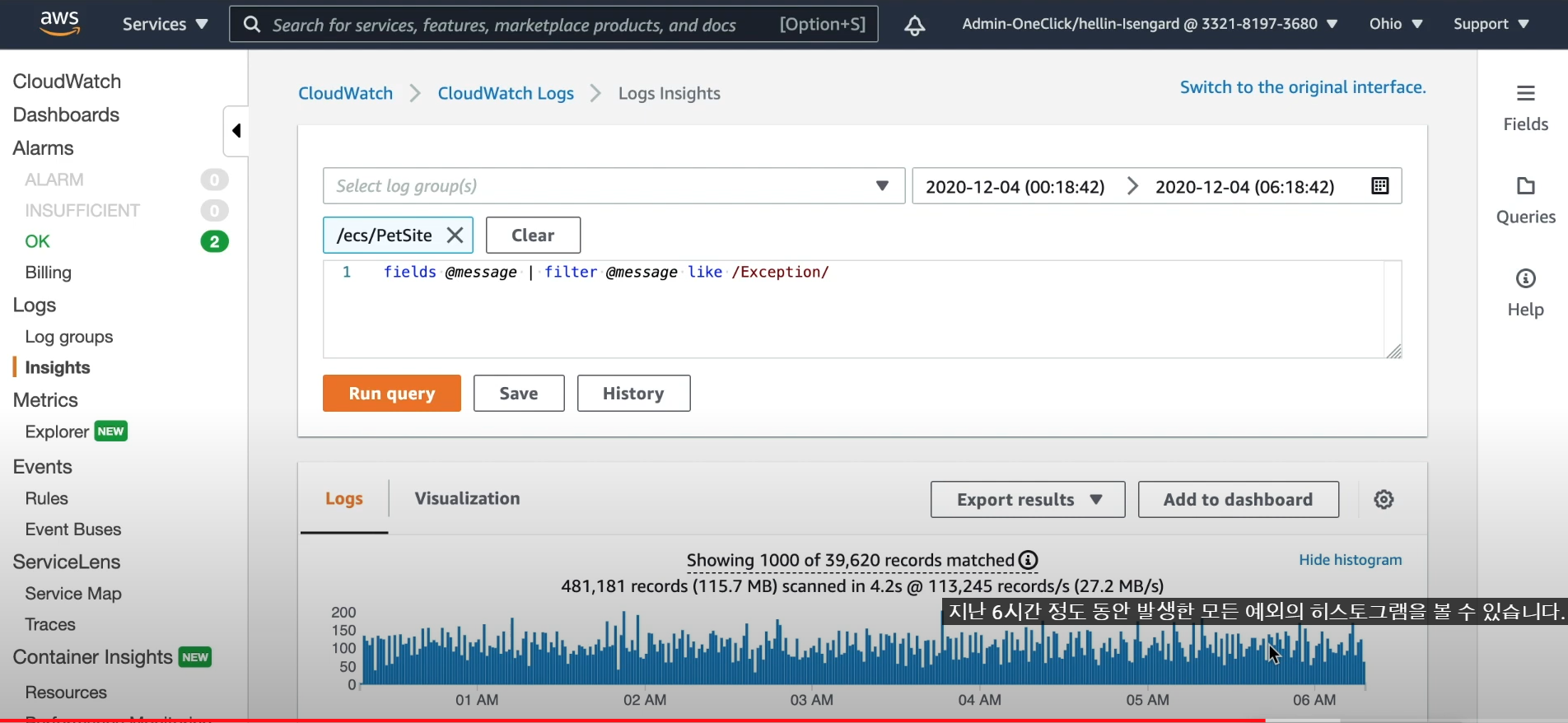Select INSUFFICIENT alarms entry
1568x723 pixels.
pyautogui.click(x=82, y=211)
